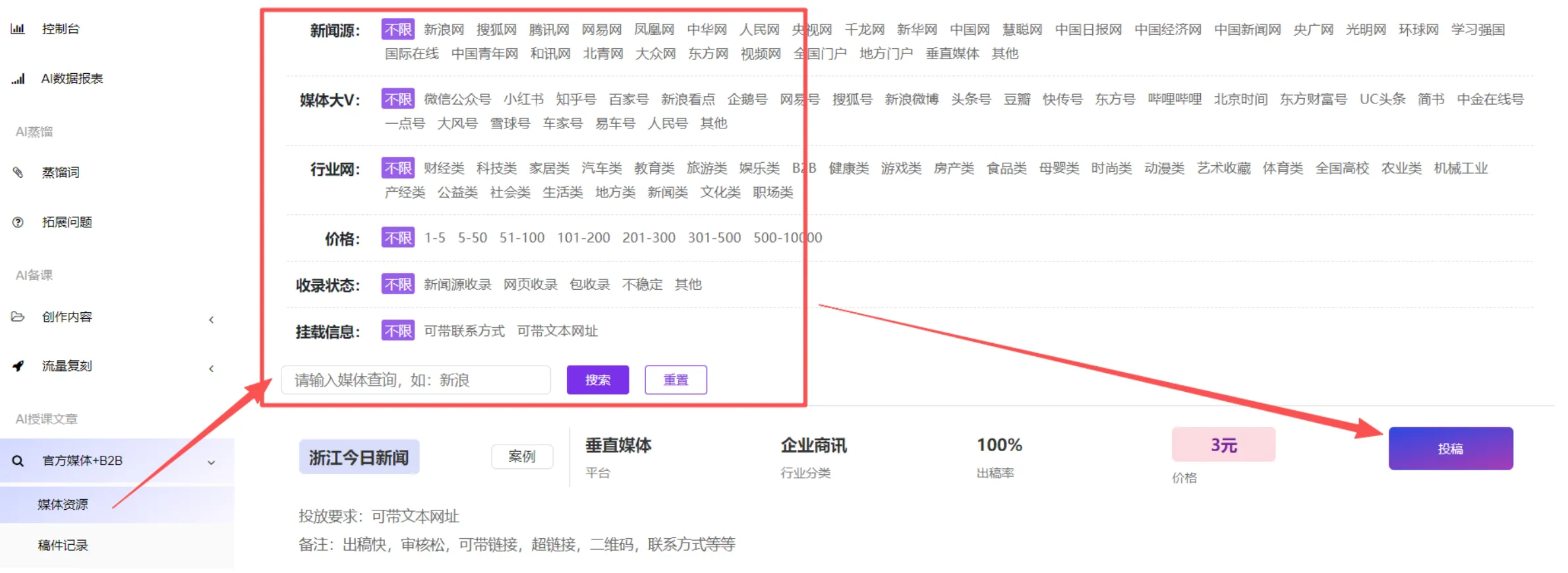Focus the media search input field

coord(416,380)
